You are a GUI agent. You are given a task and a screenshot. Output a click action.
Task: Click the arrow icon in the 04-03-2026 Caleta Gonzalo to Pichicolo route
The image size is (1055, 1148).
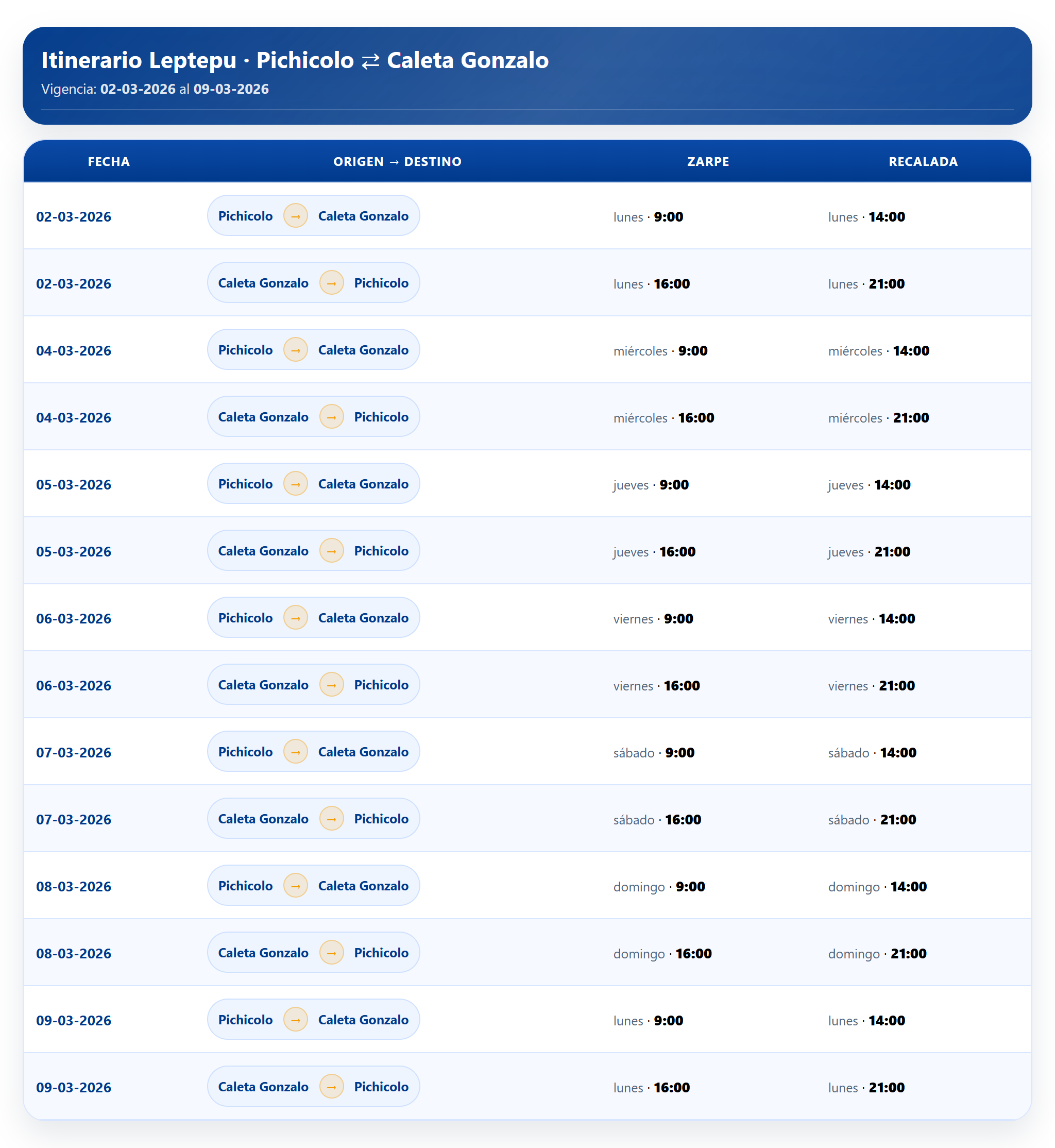coord(331,417)
